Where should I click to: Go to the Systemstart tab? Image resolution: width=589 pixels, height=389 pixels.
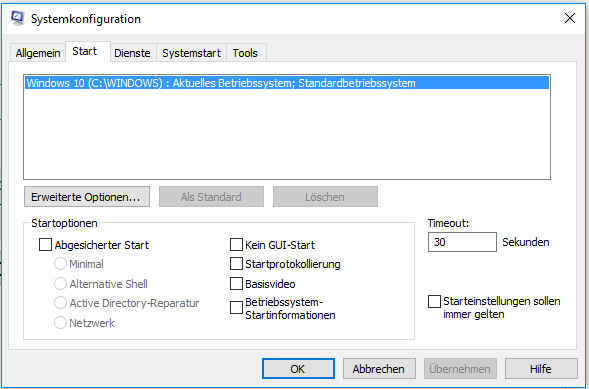click(x=192, y=53)
